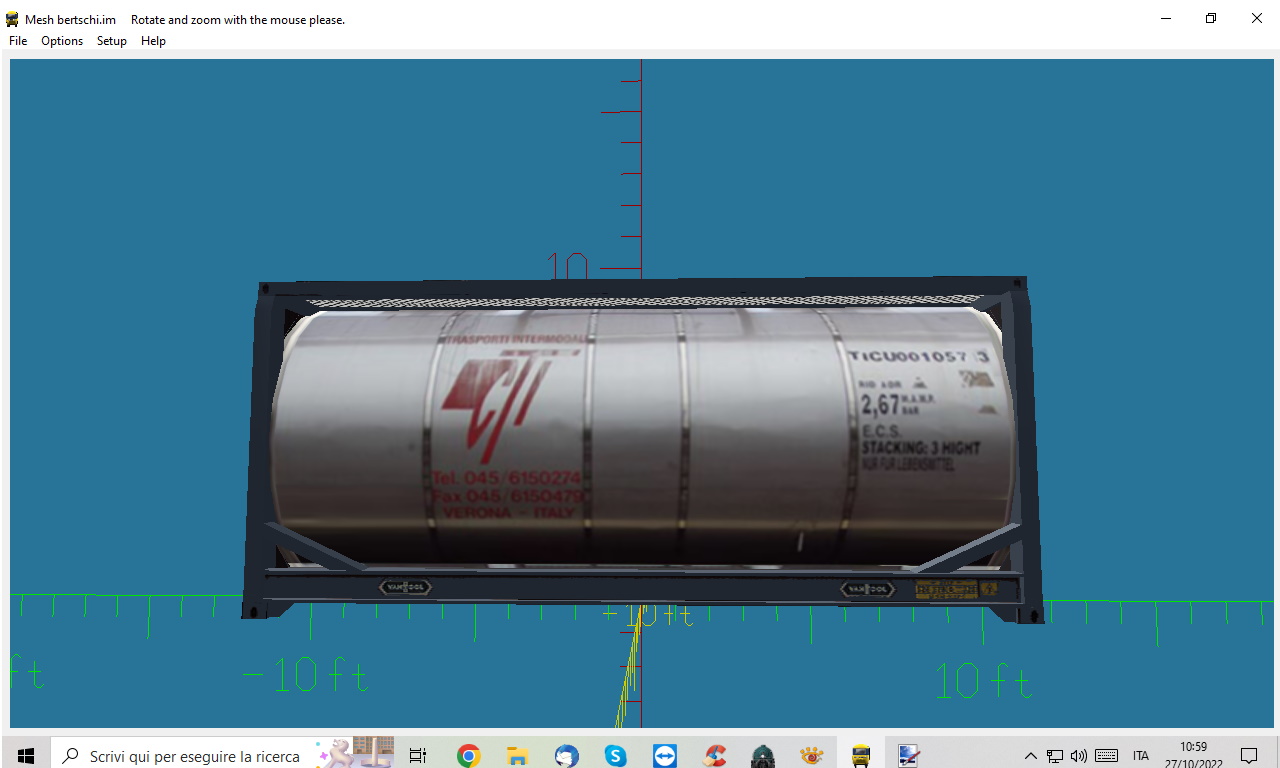Click the search highlights illustration in the search box
Screen dimensions: 1280x768
356,753
